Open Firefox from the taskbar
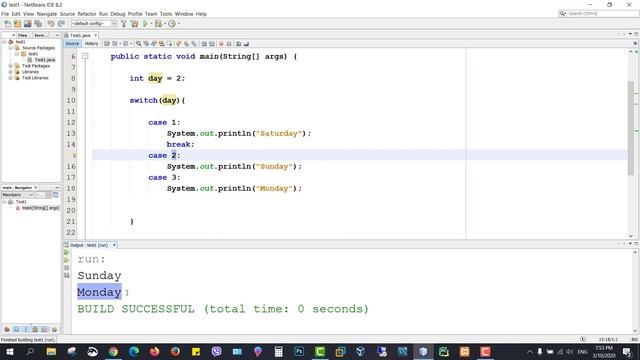This screenshot has width=640, height=360. tap(155, 351)
